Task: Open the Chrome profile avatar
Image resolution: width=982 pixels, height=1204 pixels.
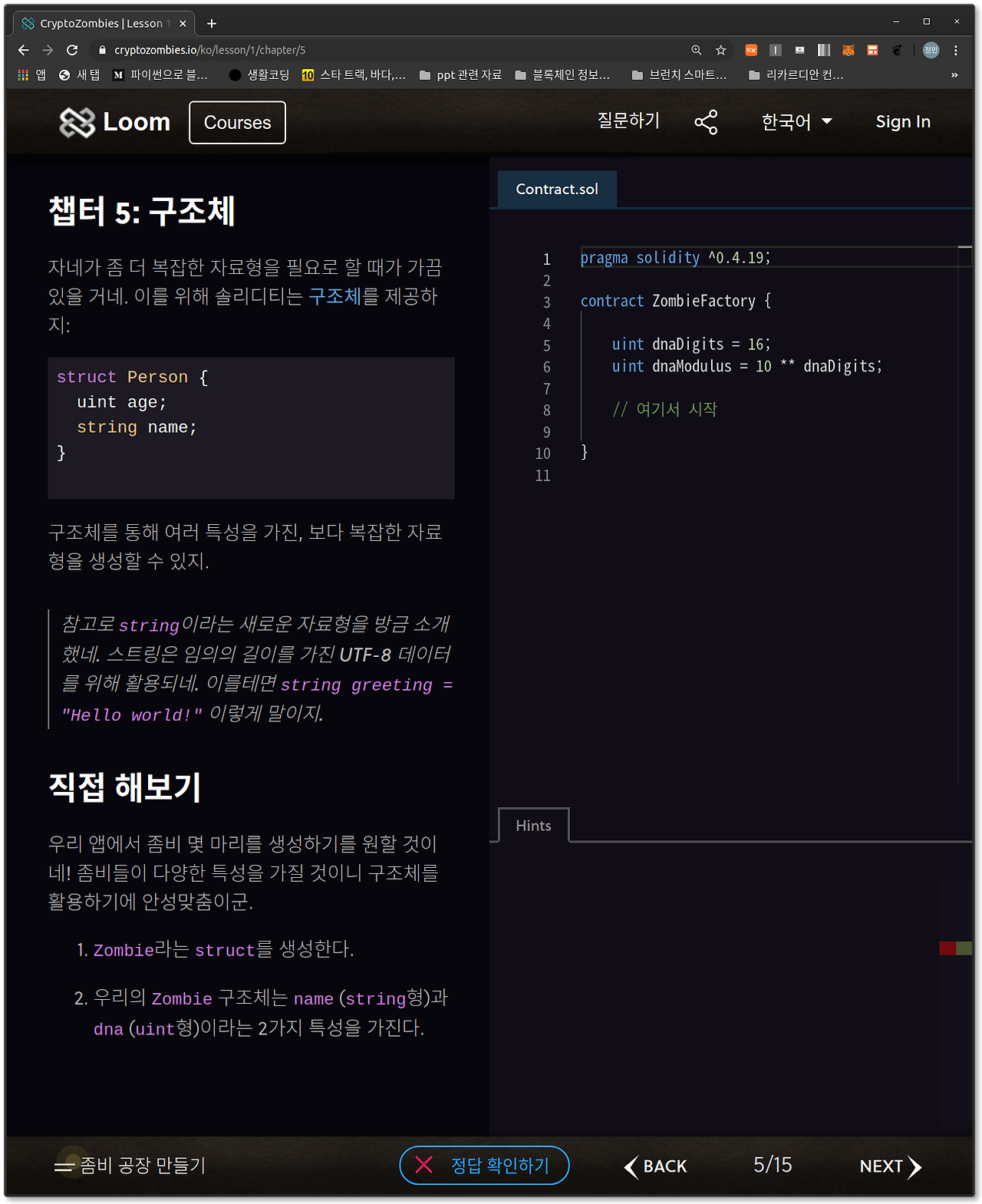Action: click(931, 50)
